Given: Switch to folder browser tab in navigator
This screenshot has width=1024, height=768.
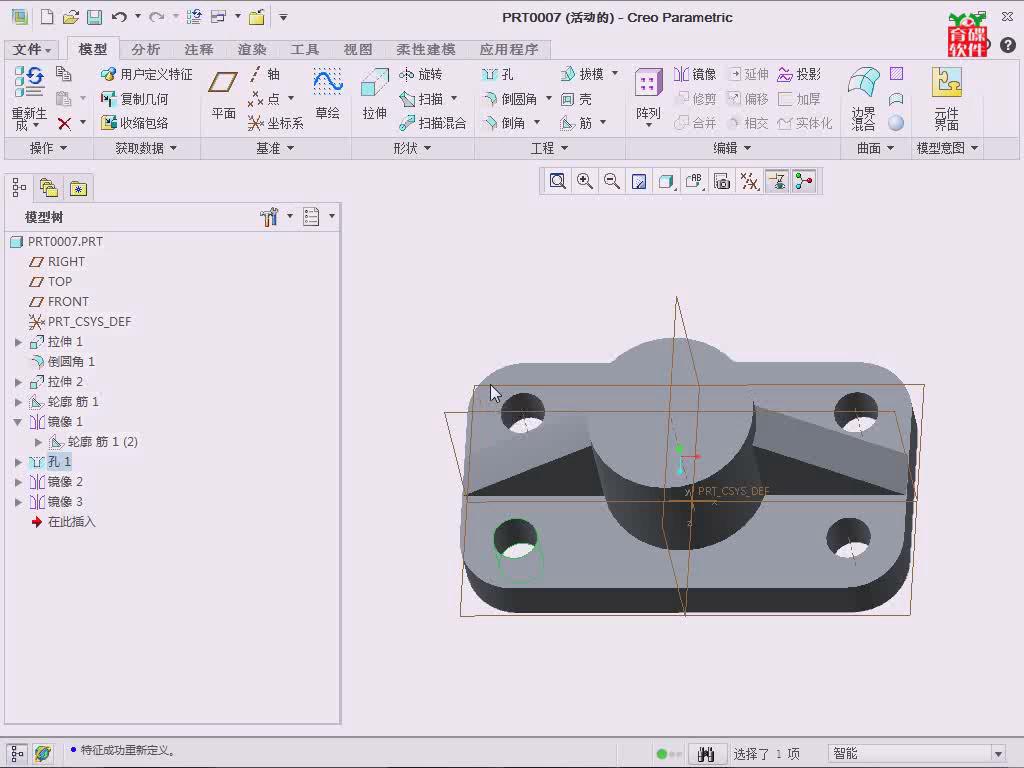Looking at the screenshot, I should [49, 188].
